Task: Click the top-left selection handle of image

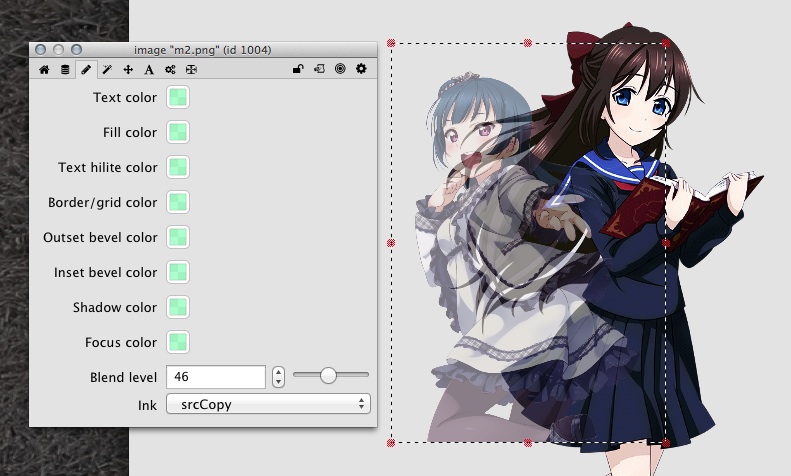Action: (391, 43)
